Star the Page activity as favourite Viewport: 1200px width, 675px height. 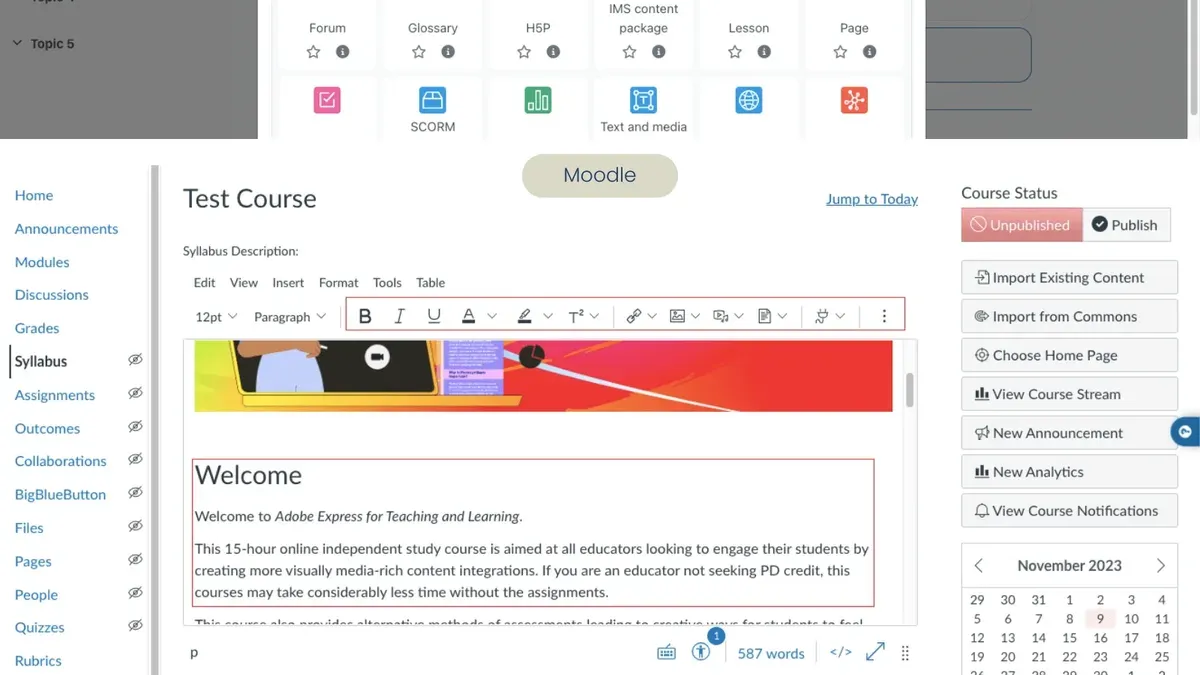[x=840, y=52]
